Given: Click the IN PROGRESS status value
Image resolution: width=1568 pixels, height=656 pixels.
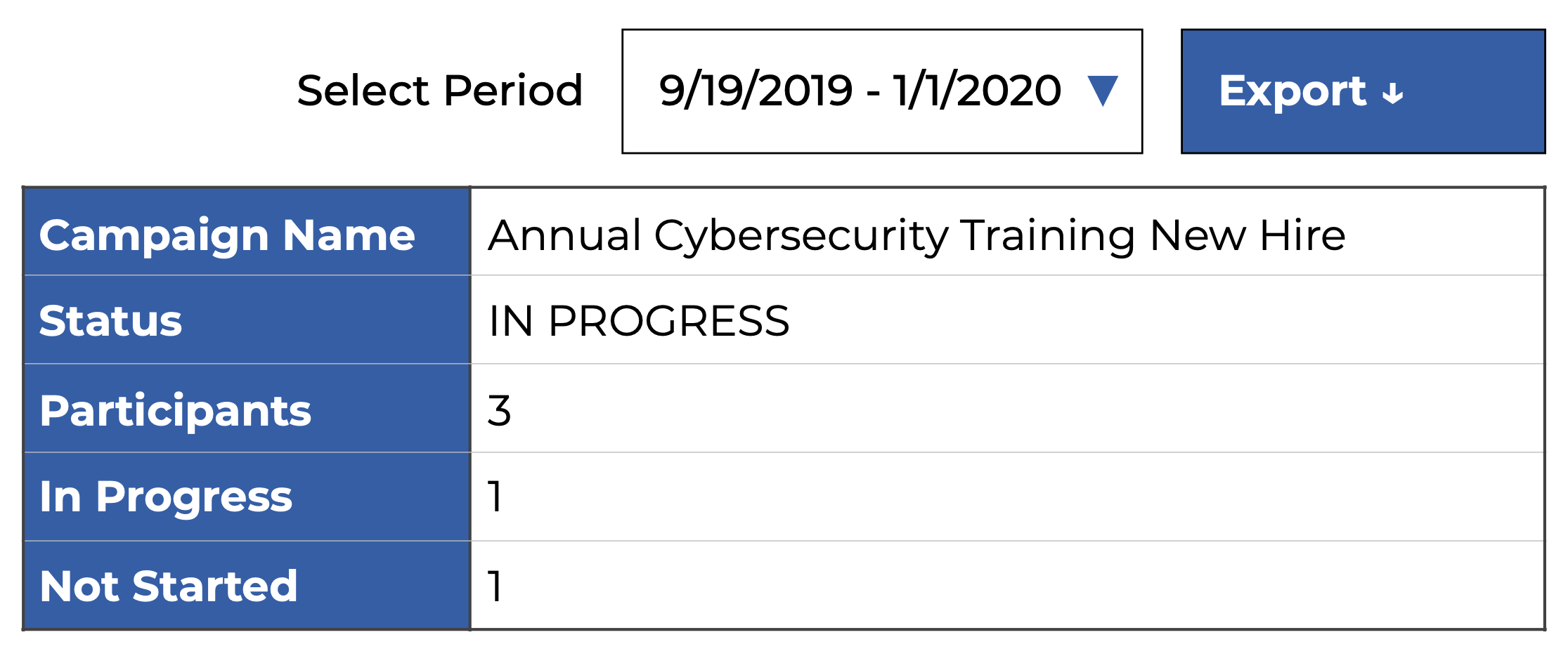Looking at the screenshot, I should [x=639, y=322].
